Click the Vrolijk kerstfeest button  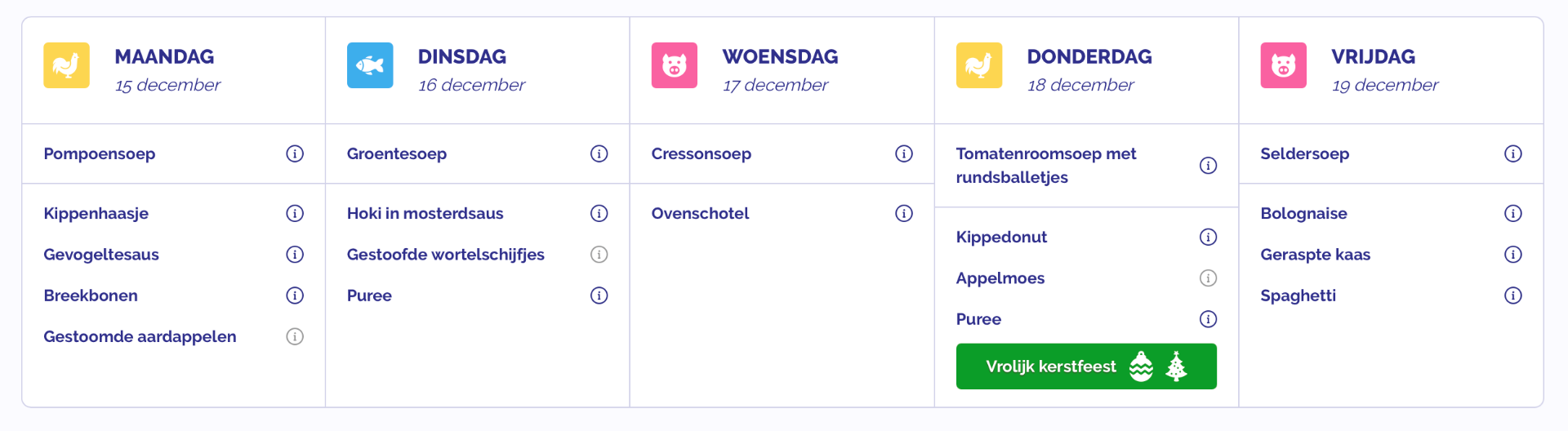pyautogui.click(x=1086, y=367)
